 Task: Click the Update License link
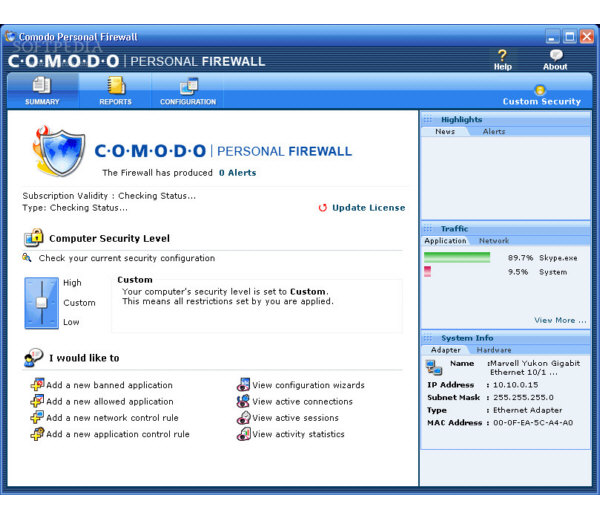click(x=368, y=207)
